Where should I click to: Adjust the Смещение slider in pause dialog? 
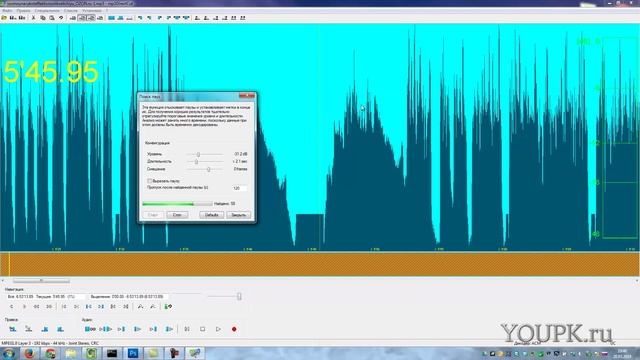pyautogui.click(x=208, y=169)
